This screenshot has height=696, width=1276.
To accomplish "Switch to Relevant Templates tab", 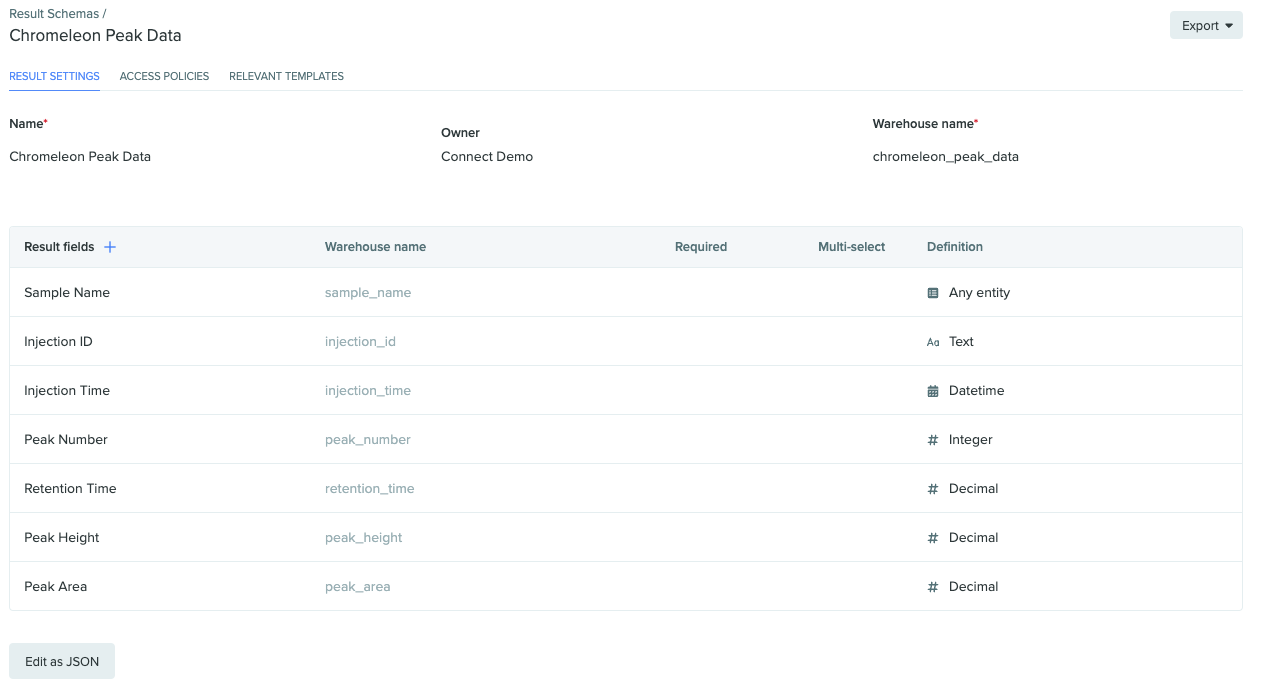I will point(286,76).
